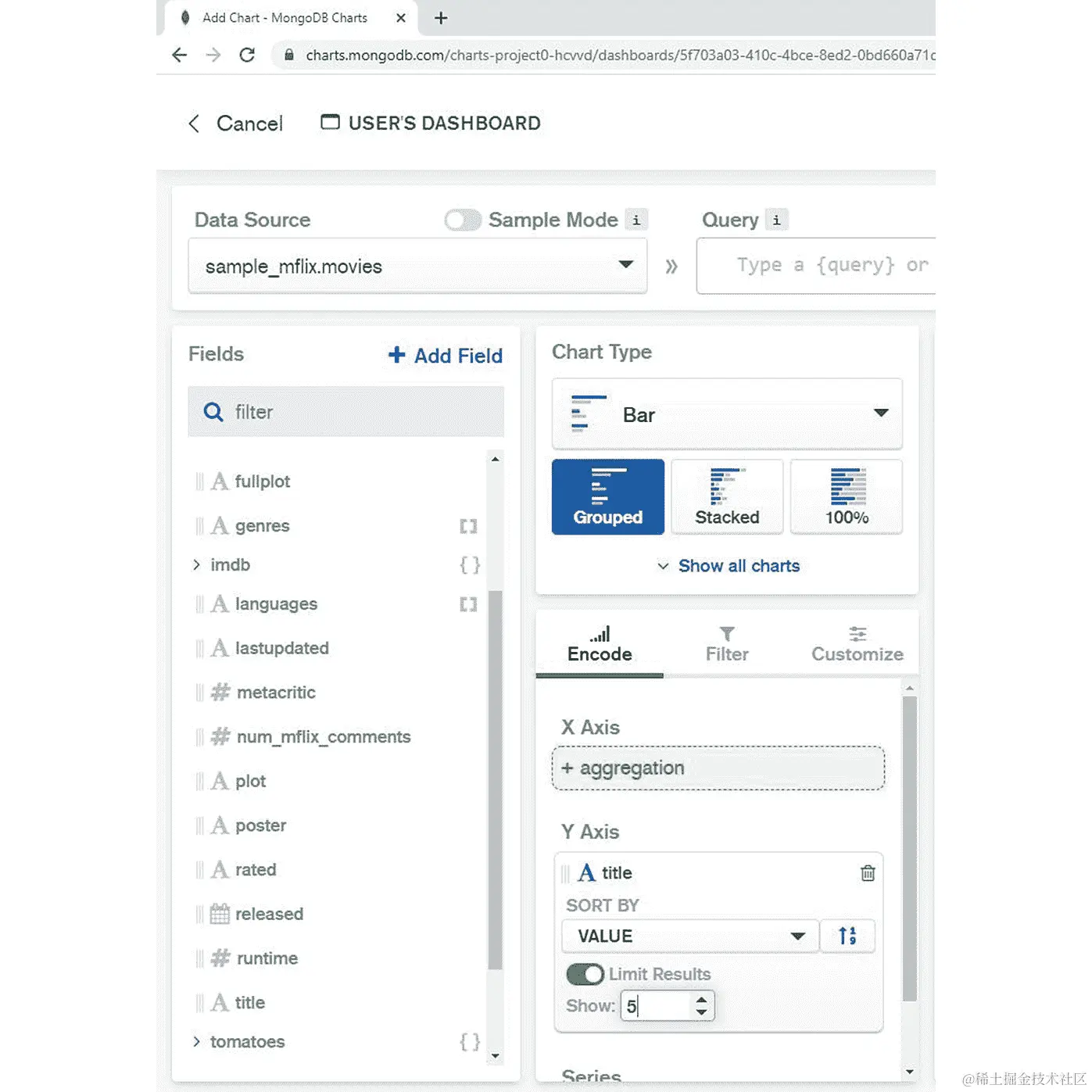Click the languages array bracket icon
The image size is (1092, 1092).
pyautogui.click(x=468, y=604)
